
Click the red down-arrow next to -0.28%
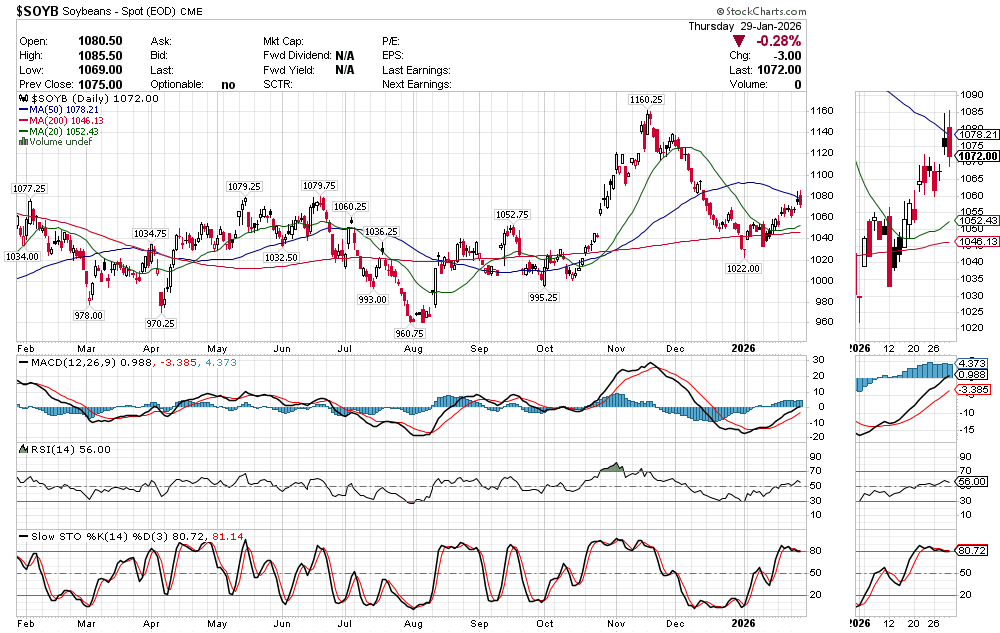coord(739,41)
